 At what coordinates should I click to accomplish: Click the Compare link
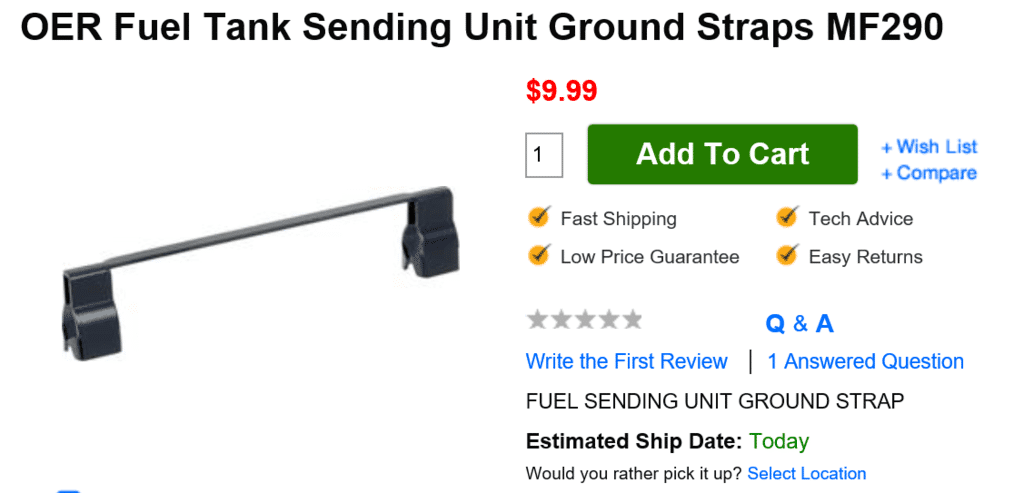click(x=929, y=173)
